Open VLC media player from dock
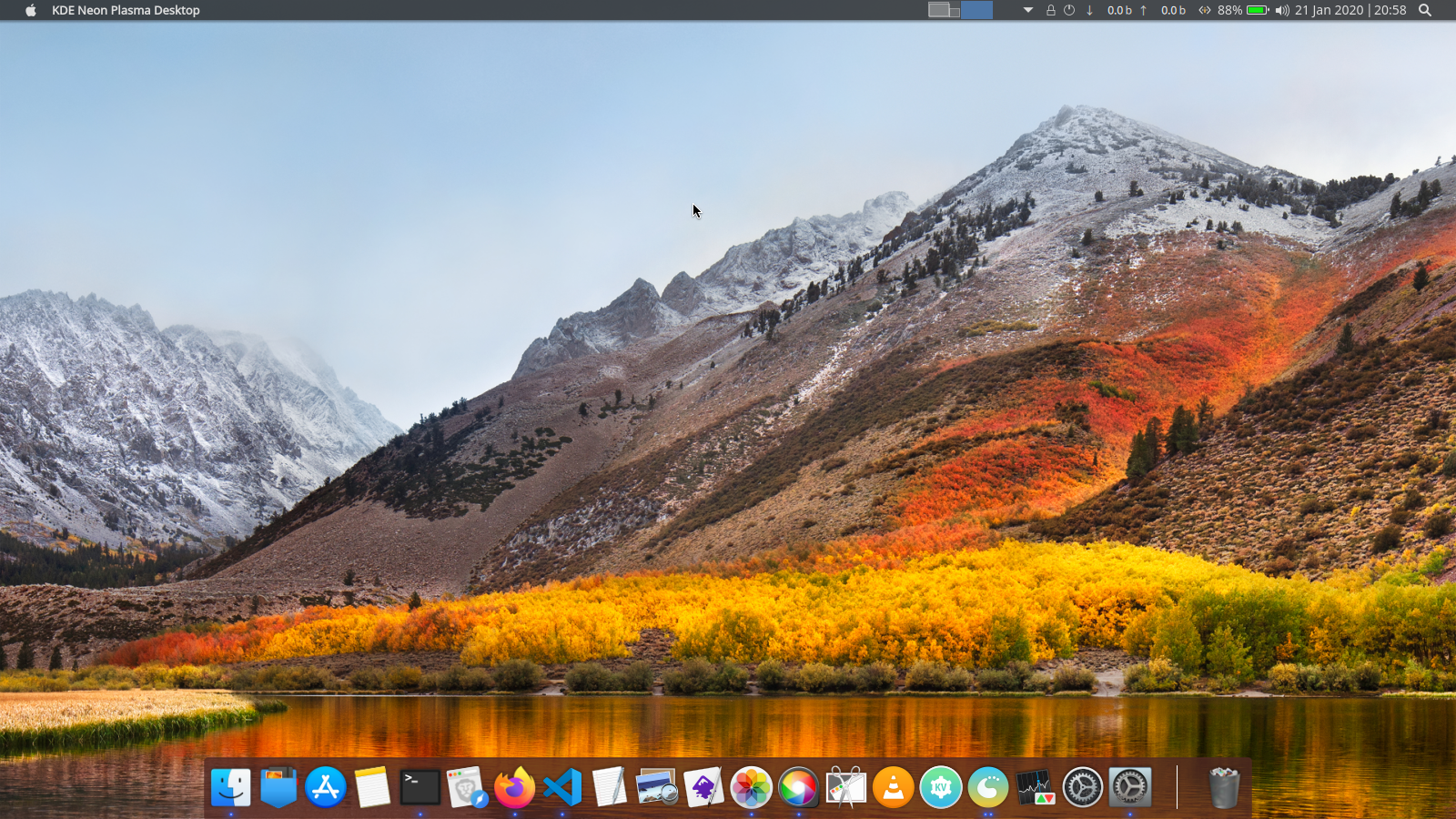The image size is (1456, 819). (x=894, y=787)
